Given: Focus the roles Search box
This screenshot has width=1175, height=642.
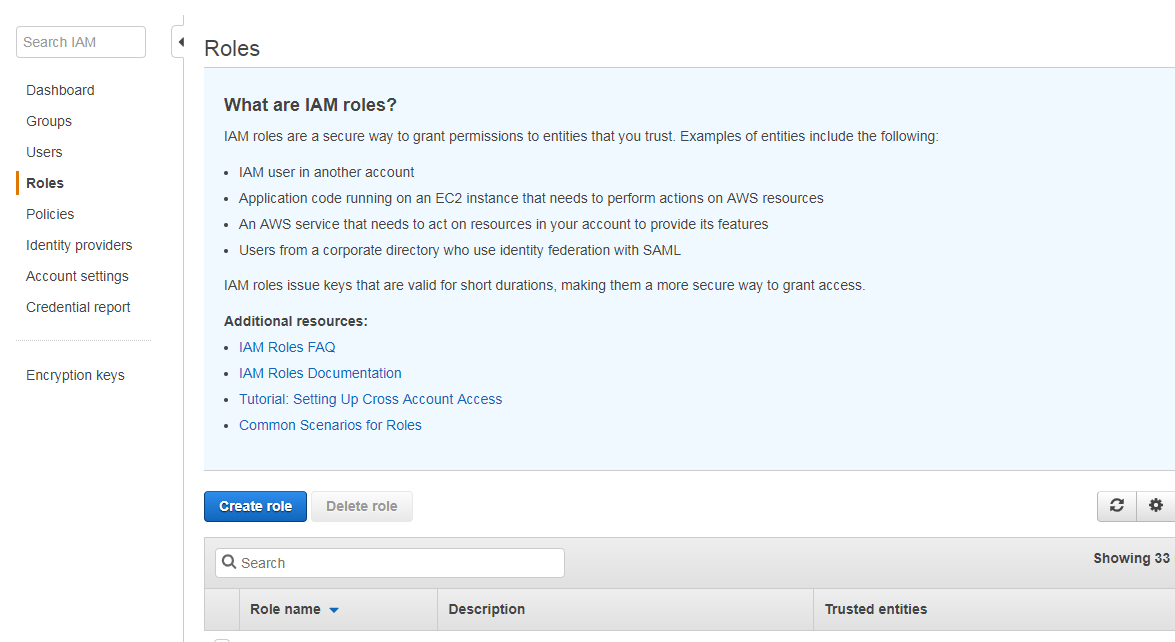Looking at the screenshot, I should (x=390, y=563).
